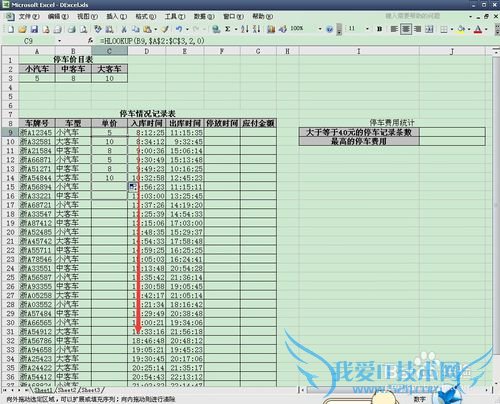Open the Fill Color dropdown arrow
The height and width of the screenshot is (404, 500).
pos(469,30)
